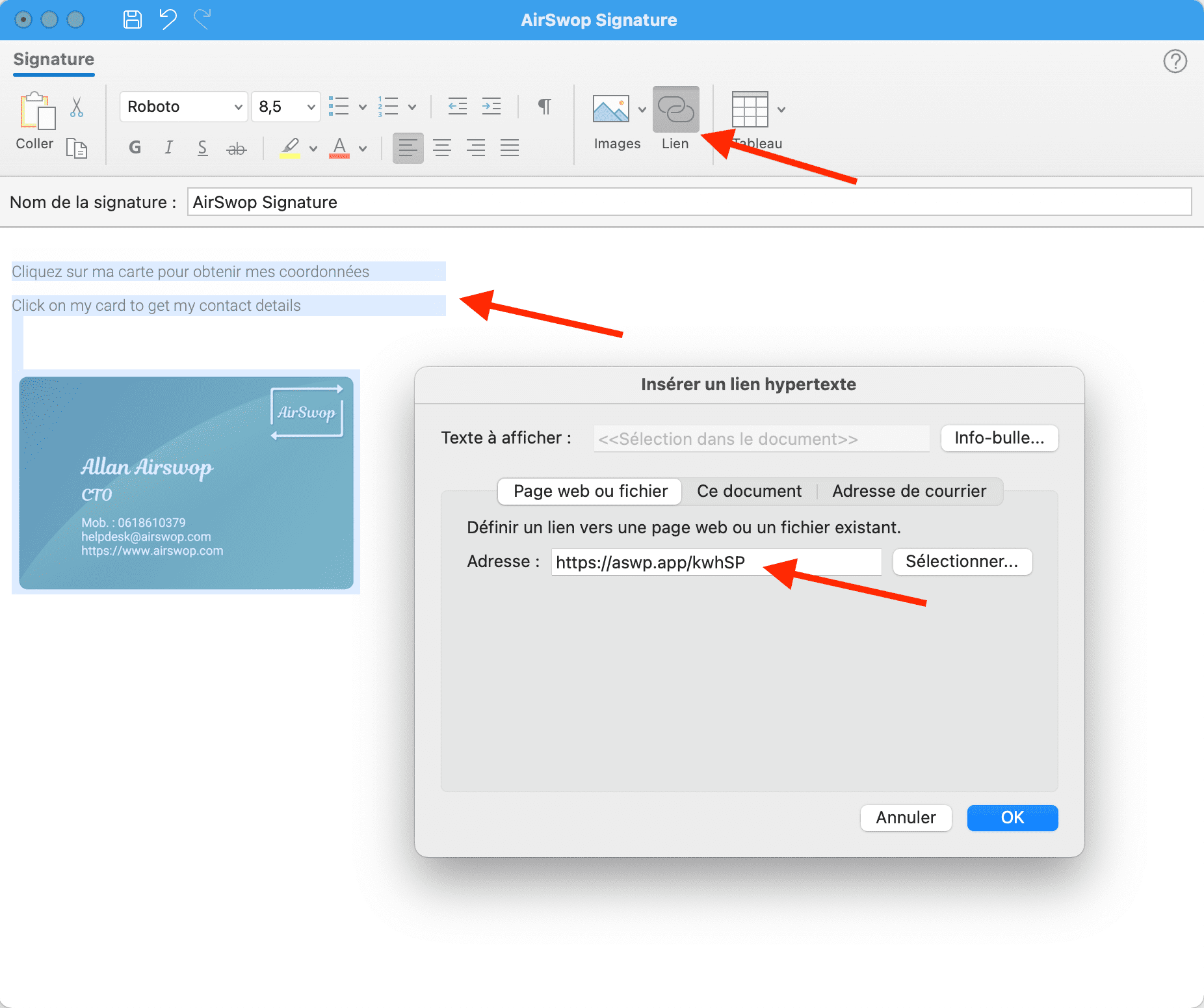Viewport: 1204px width, 1008px height.
Task: Open the 8,5 font size dropdown
Action: click(x=286, y=107)
